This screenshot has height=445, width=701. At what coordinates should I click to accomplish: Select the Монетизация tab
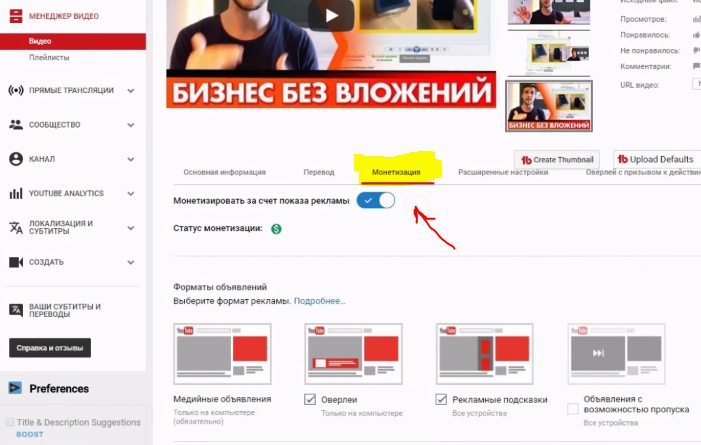[x=396, y=172]
